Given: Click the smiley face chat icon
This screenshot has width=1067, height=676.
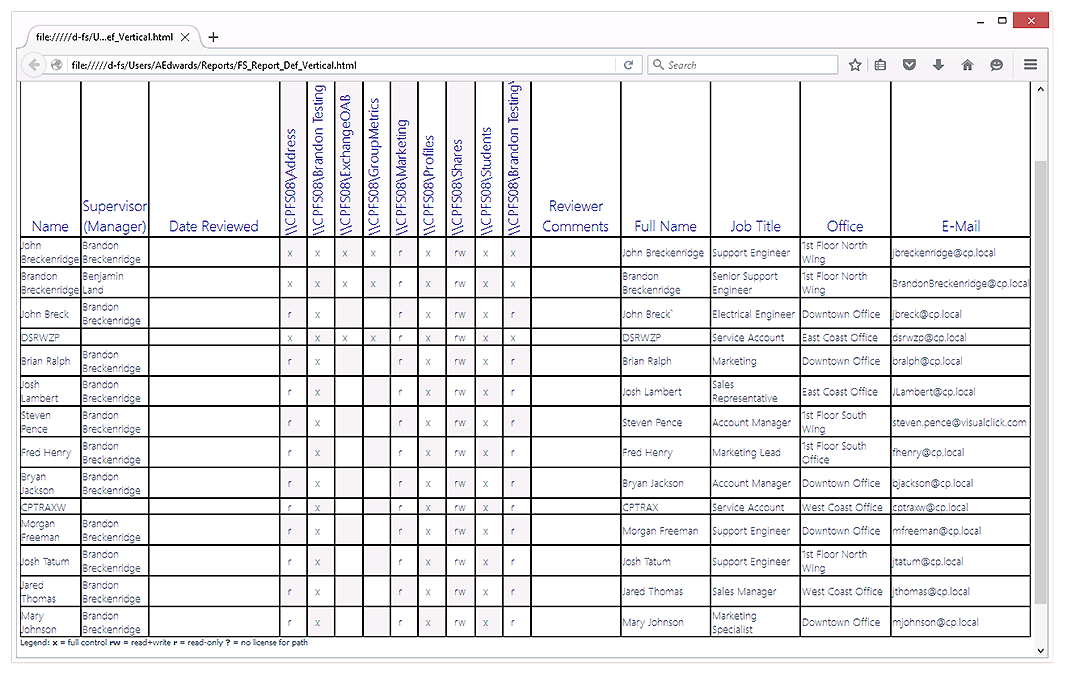Looking at the screenshot, I should (x=996, y=65).
